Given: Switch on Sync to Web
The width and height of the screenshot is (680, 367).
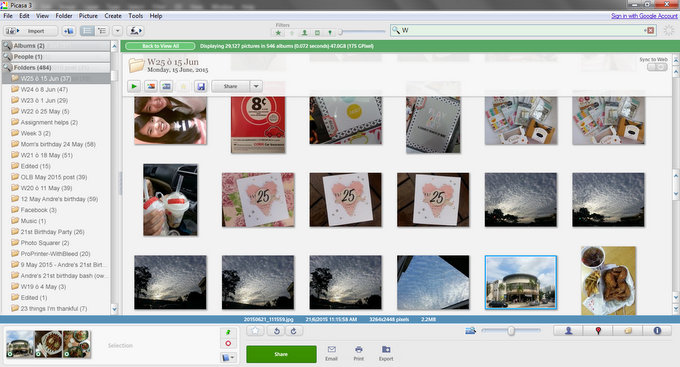Looking at the screenshot, I should click(657, 67).
